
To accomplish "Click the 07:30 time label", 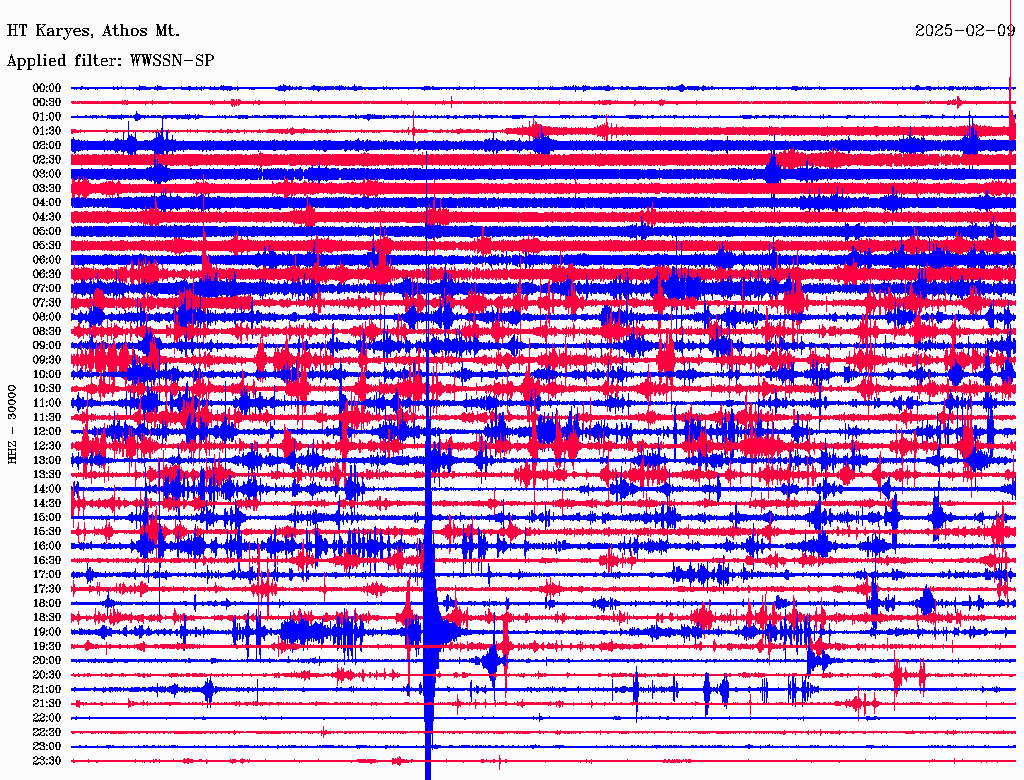I will (47, 302).
